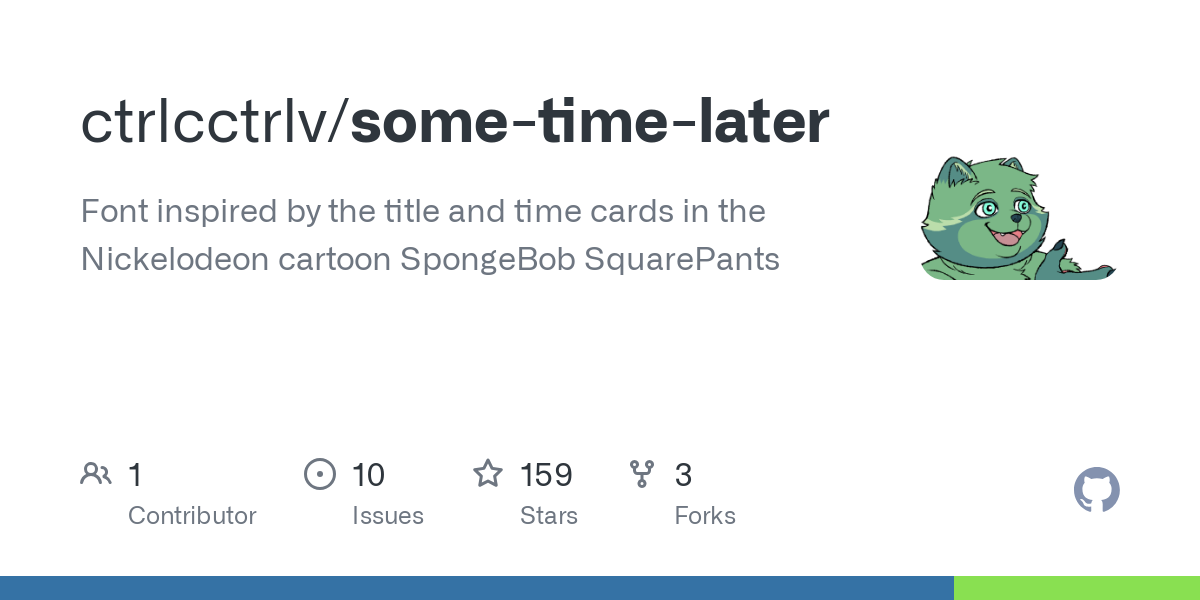Select the description line starting "Font inspired"
Viewport: 1200px width, 600px height.
(422, 212)
